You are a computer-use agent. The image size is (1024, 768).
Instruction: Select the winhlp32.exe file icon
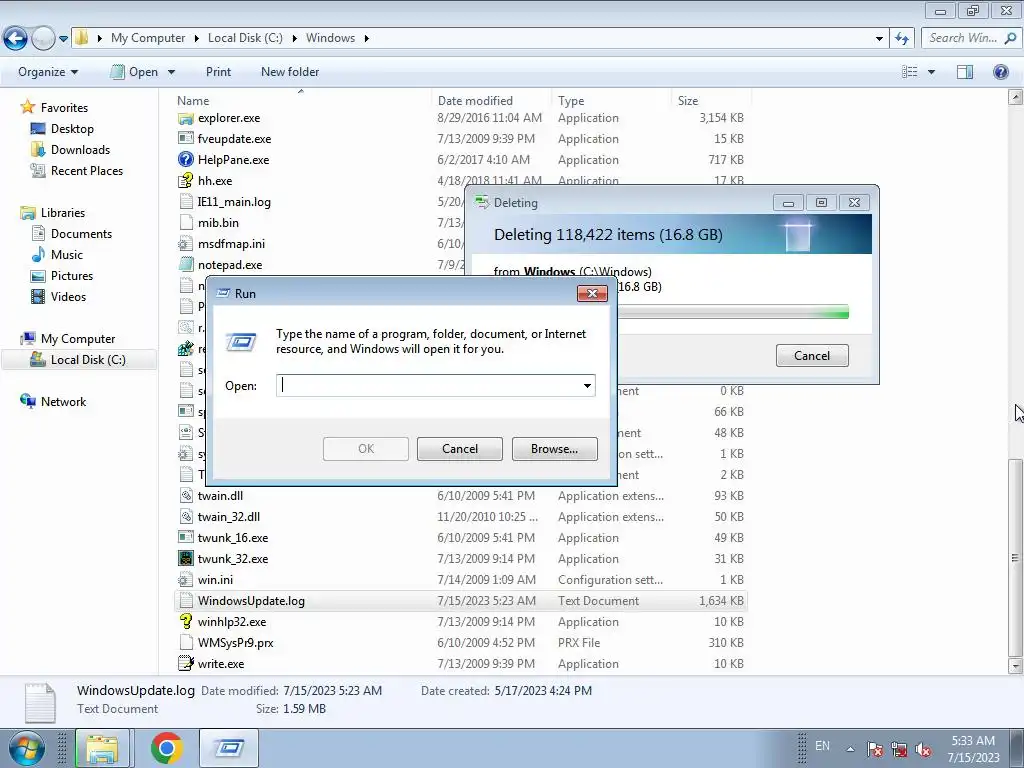click(185, 622)
